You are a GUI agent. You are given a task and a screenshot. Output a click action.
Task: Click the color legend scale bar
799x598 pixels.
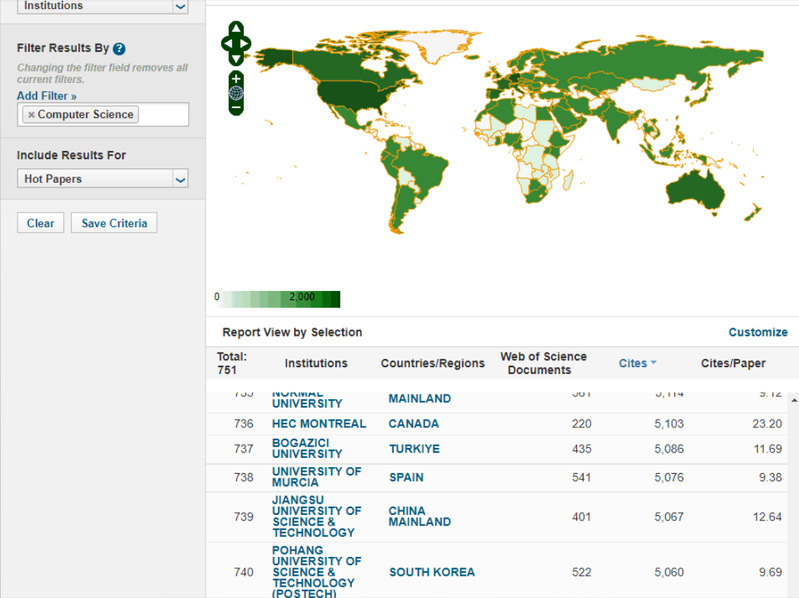[x=279, y=298]
